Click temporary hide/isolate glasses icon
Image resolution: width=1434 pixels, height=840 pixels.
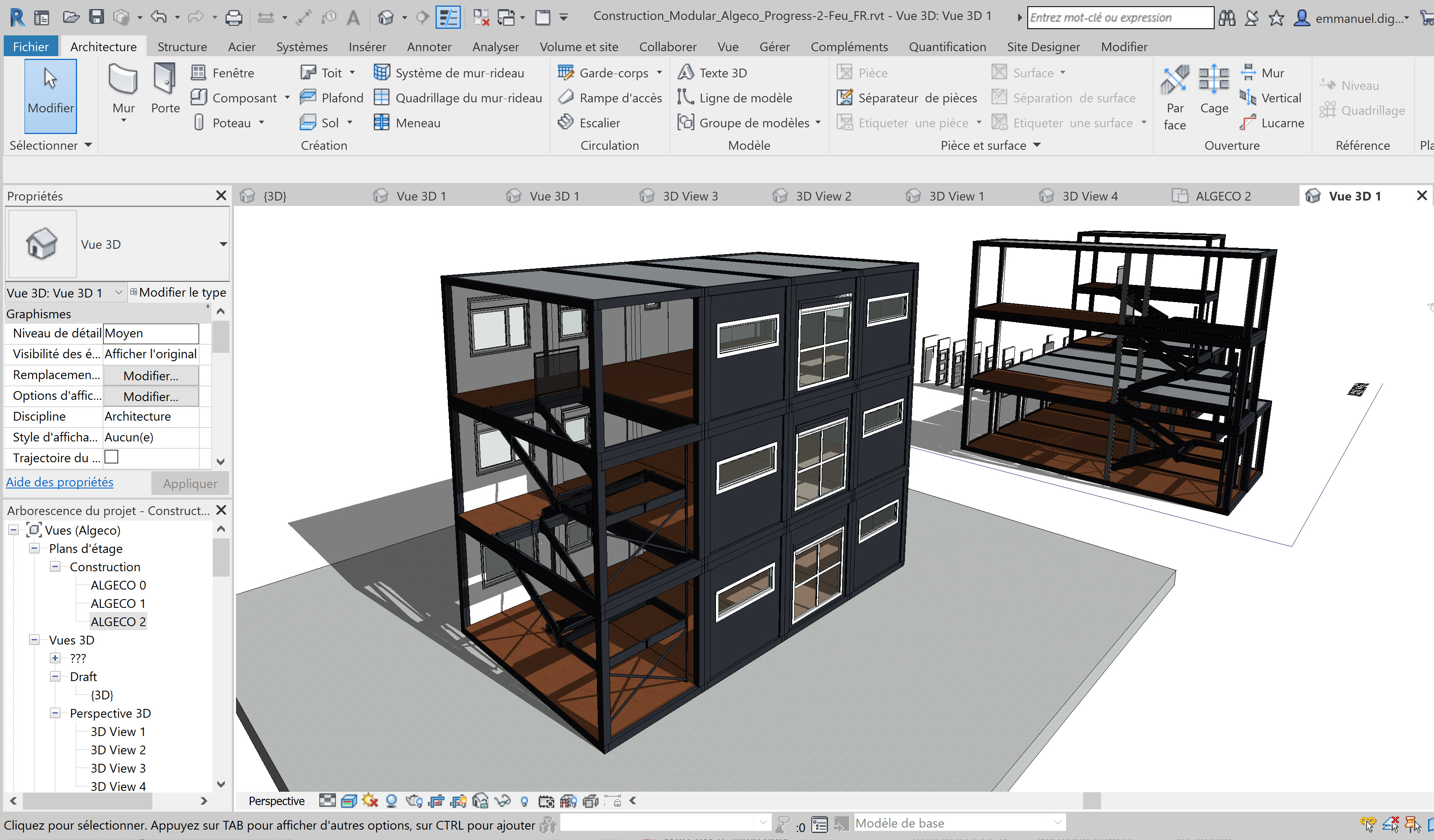(x=502, y=801)
